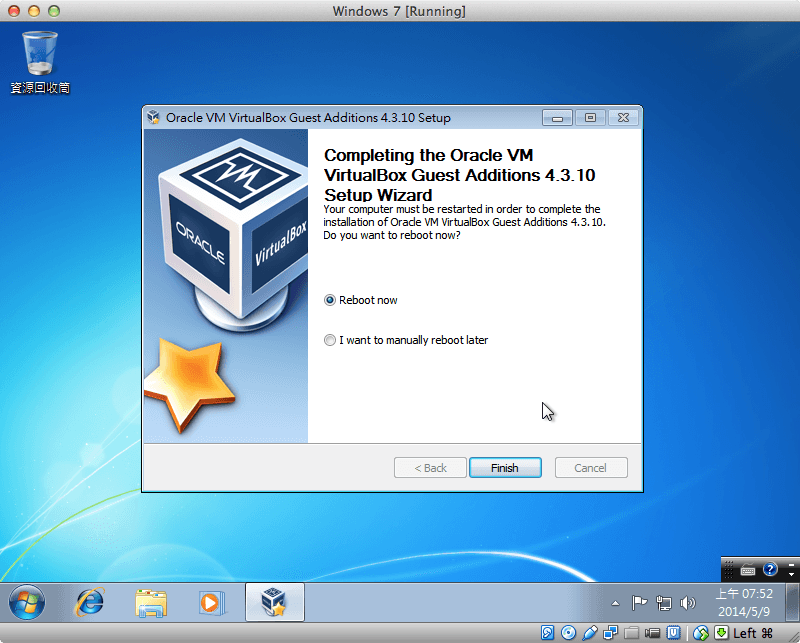Select the VirtualBox Guest Additions Setup taskbar icon

[x=275, y=602]
